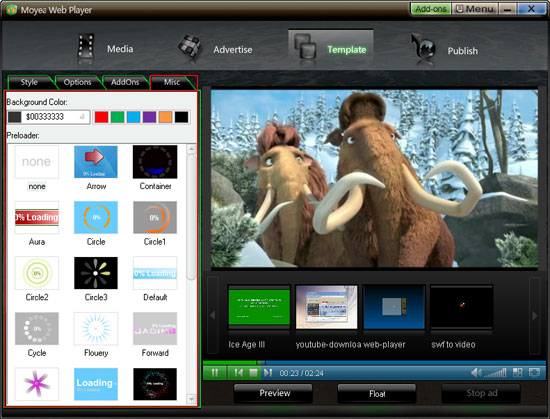Image resolution: width=550 pixels, height=419 pixels.
Task: Click the Stop ad button
Action: [x=481, y=393]
